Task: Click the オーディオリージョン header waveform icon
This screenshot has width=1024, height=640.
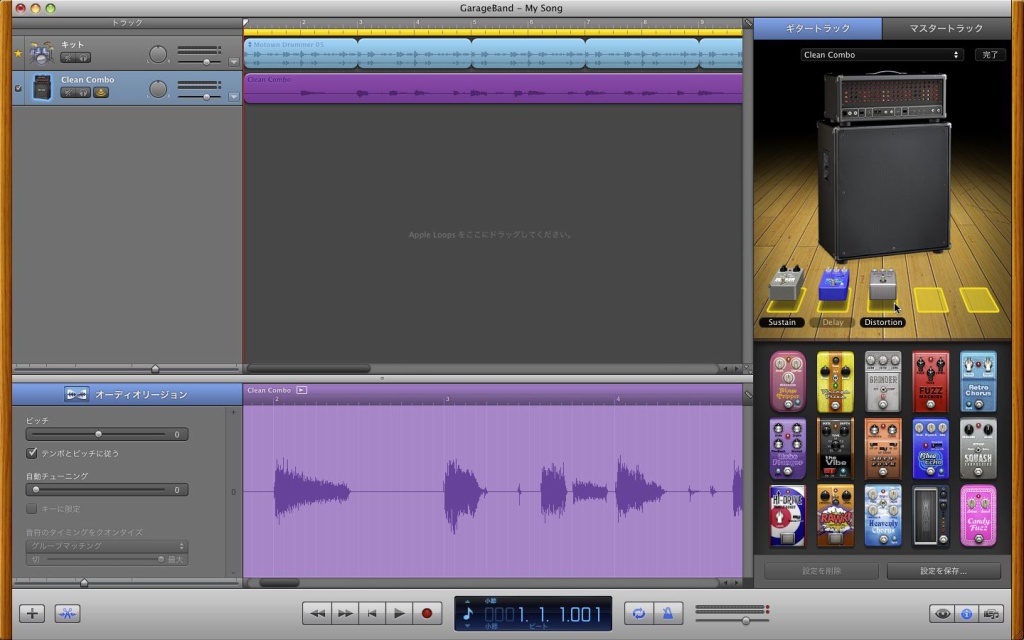Action: click(x=76, y=394)
